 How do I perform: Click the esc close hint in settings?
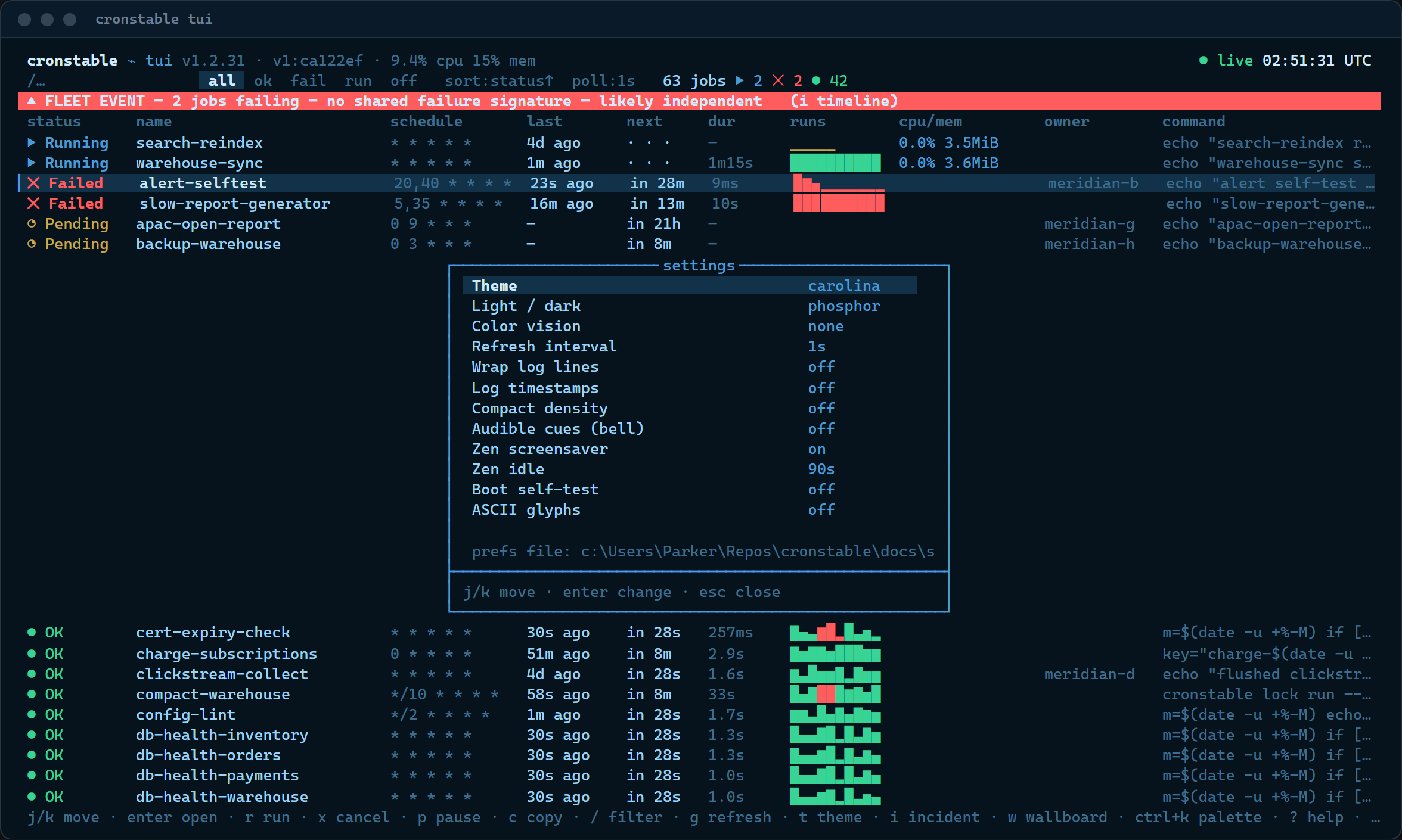[x=739, y=592]
